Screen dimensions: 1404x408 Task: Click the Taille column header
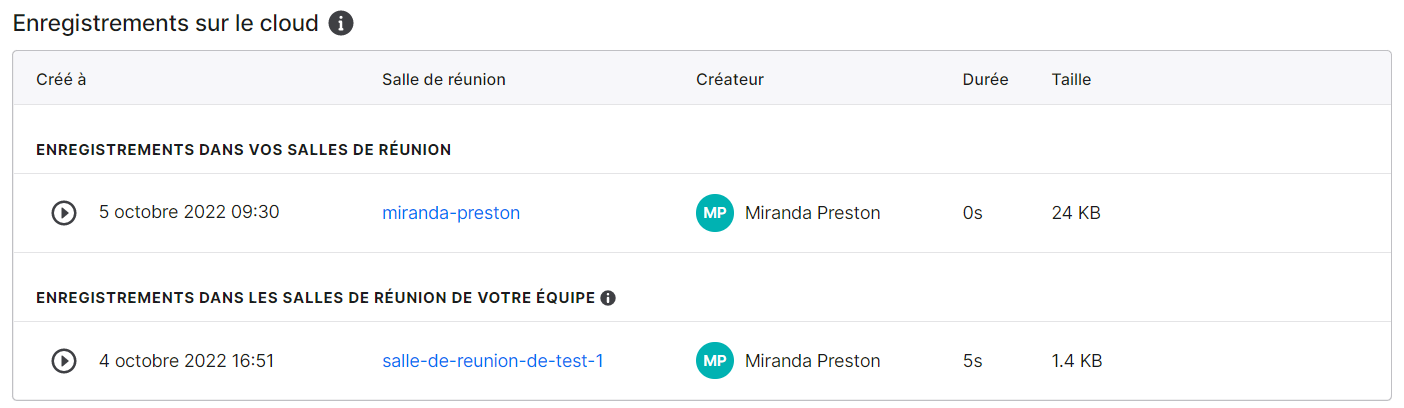[1071, 79]
